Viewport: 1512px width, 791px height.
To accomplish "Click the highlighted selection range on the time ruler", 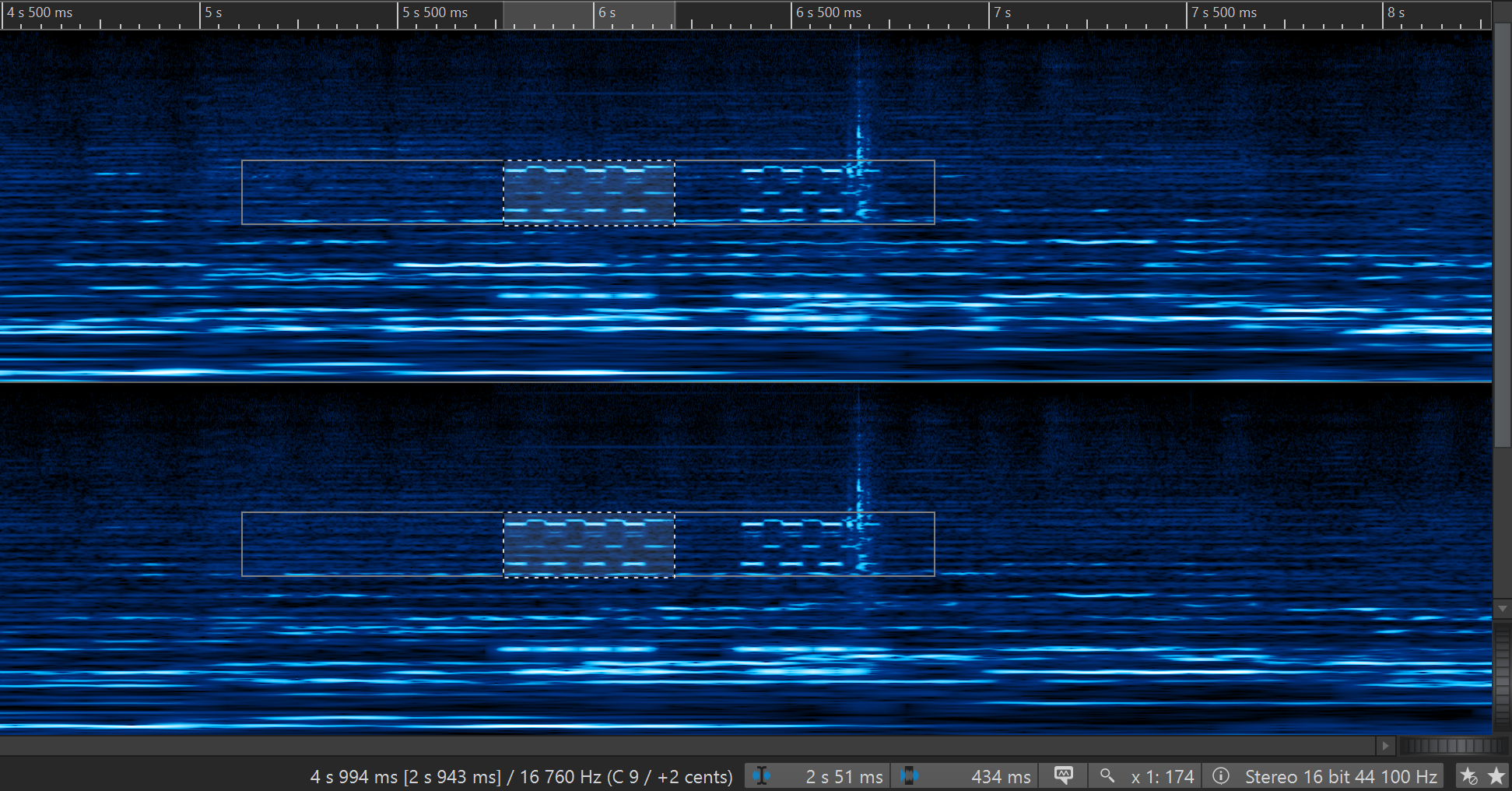I will 589,15.
